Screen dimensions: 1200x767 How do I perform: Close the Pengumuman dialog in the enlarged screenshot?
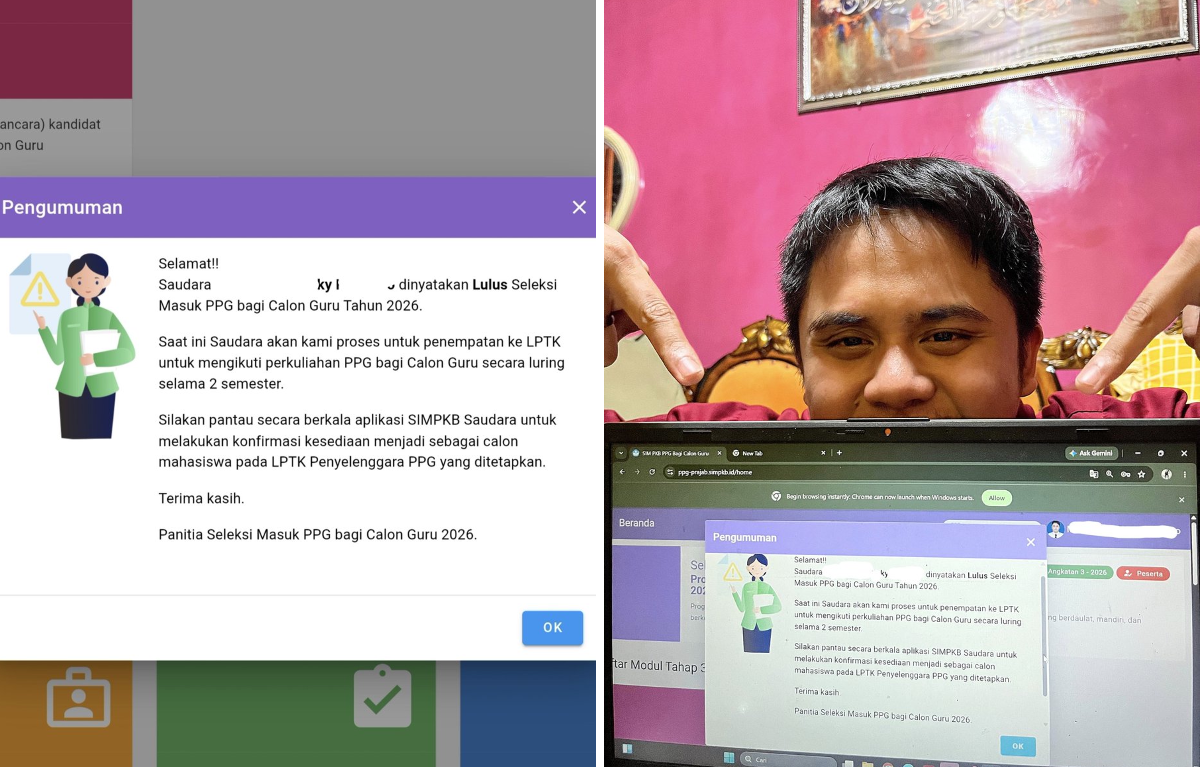click(x=579, y=207)
